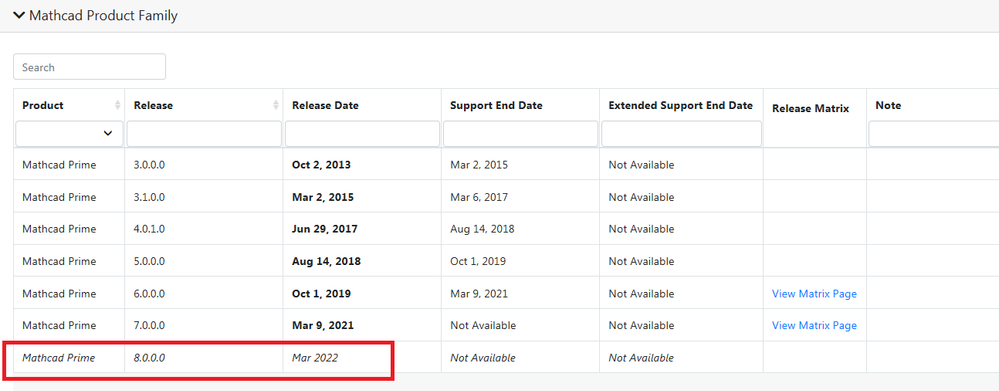Image resolution: width=999 pixels, height=391 pixels.
Task: Open View Matrix Page for release 7.0.0.0
Action: [814, 325]
